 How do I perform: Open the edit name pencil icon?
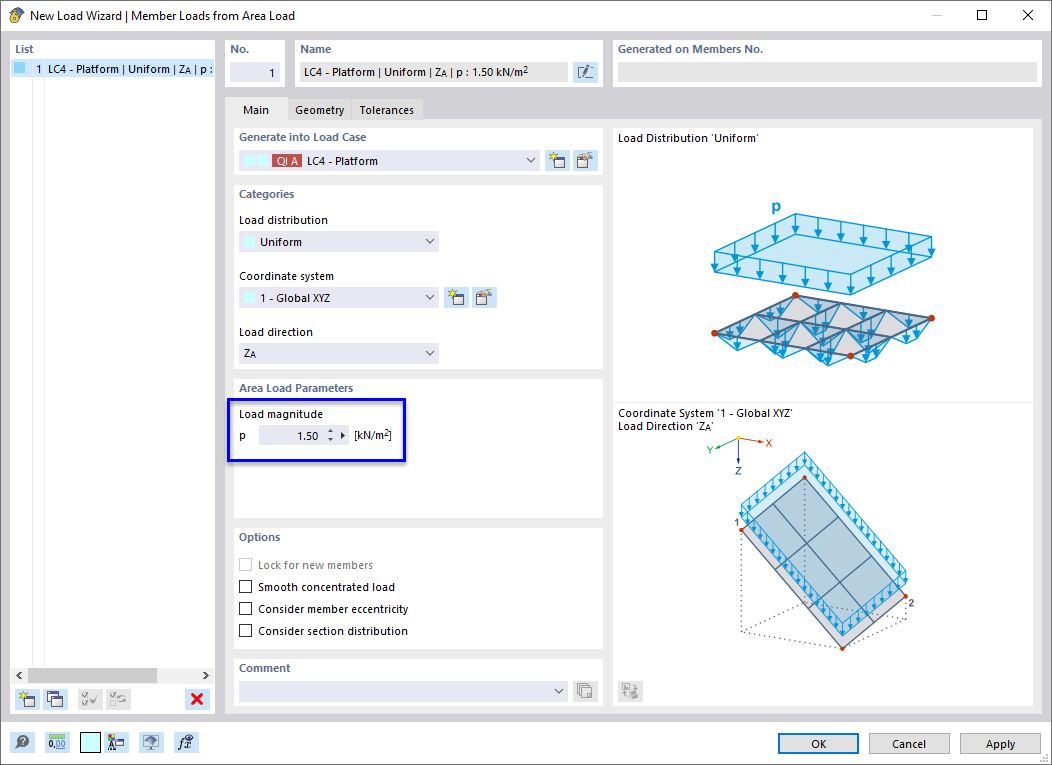(x=585, y=71)
